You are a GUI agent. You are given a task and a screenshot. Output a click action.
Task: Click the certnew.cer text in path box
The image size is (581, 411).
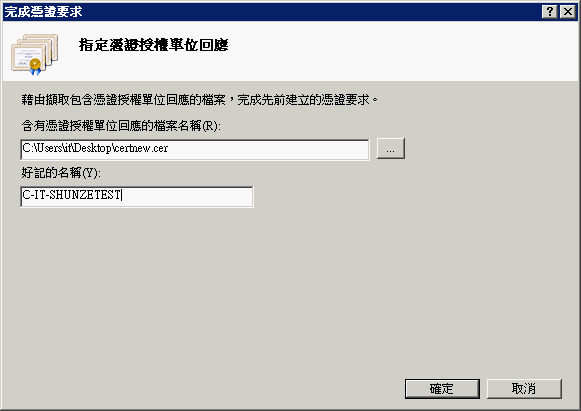click(141, 148)
